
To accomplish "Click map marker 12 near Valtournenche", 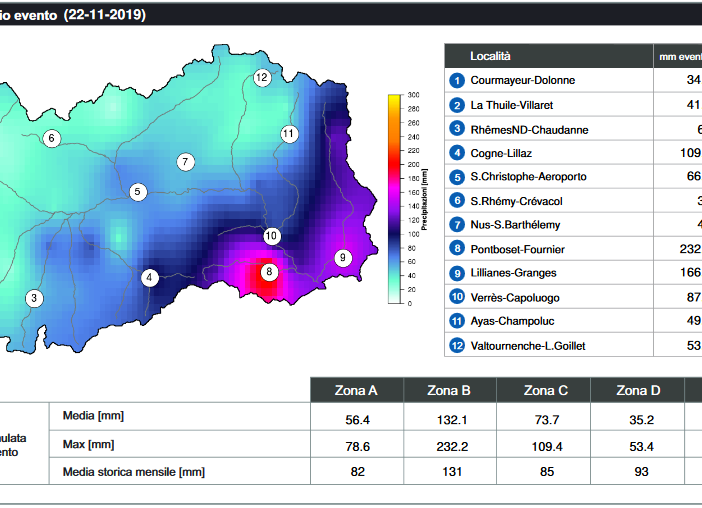I will click(262, 77).
